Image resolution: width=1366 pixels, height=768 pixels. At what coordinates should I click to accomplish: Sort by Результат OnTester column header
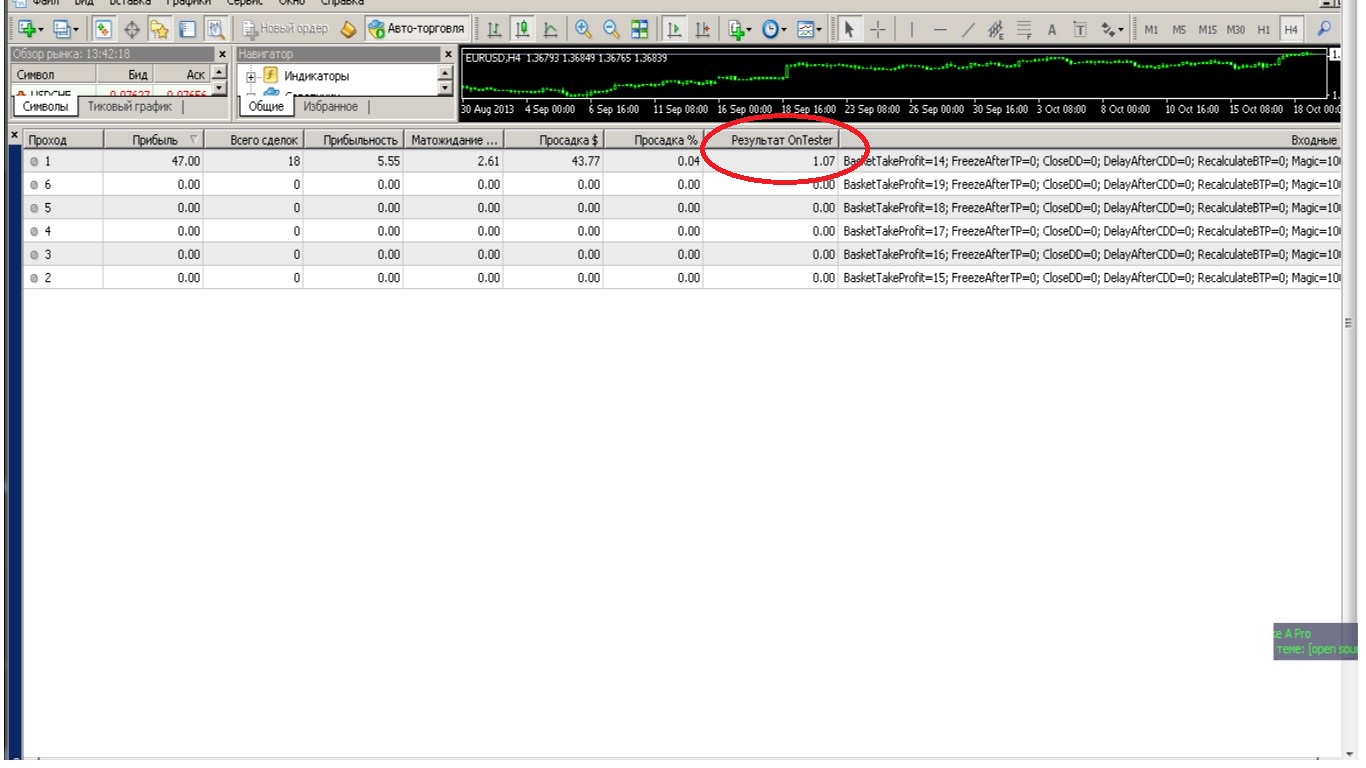pyautogui.click(x=771, y=140)
